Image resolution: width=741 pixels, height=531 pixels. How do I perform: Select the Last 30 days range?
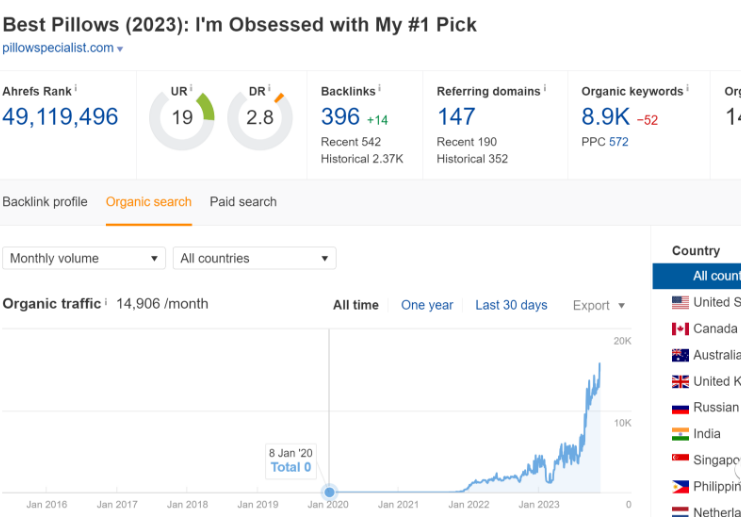coord(511,305)
